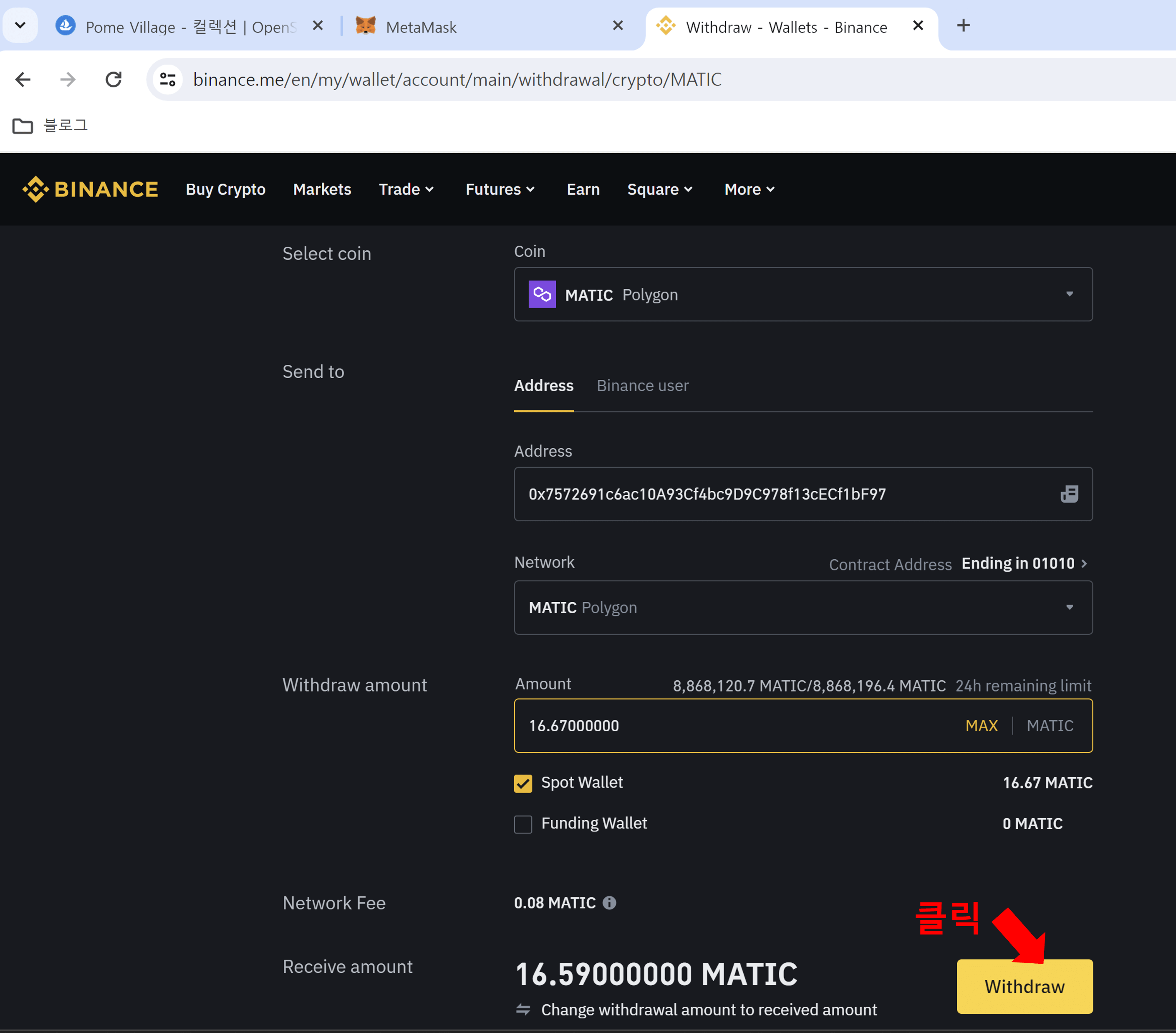Uncheck the Spot Wallet checkbox
The height and width of the screenshot is (1033, 1176).
[x=522, y=783]
